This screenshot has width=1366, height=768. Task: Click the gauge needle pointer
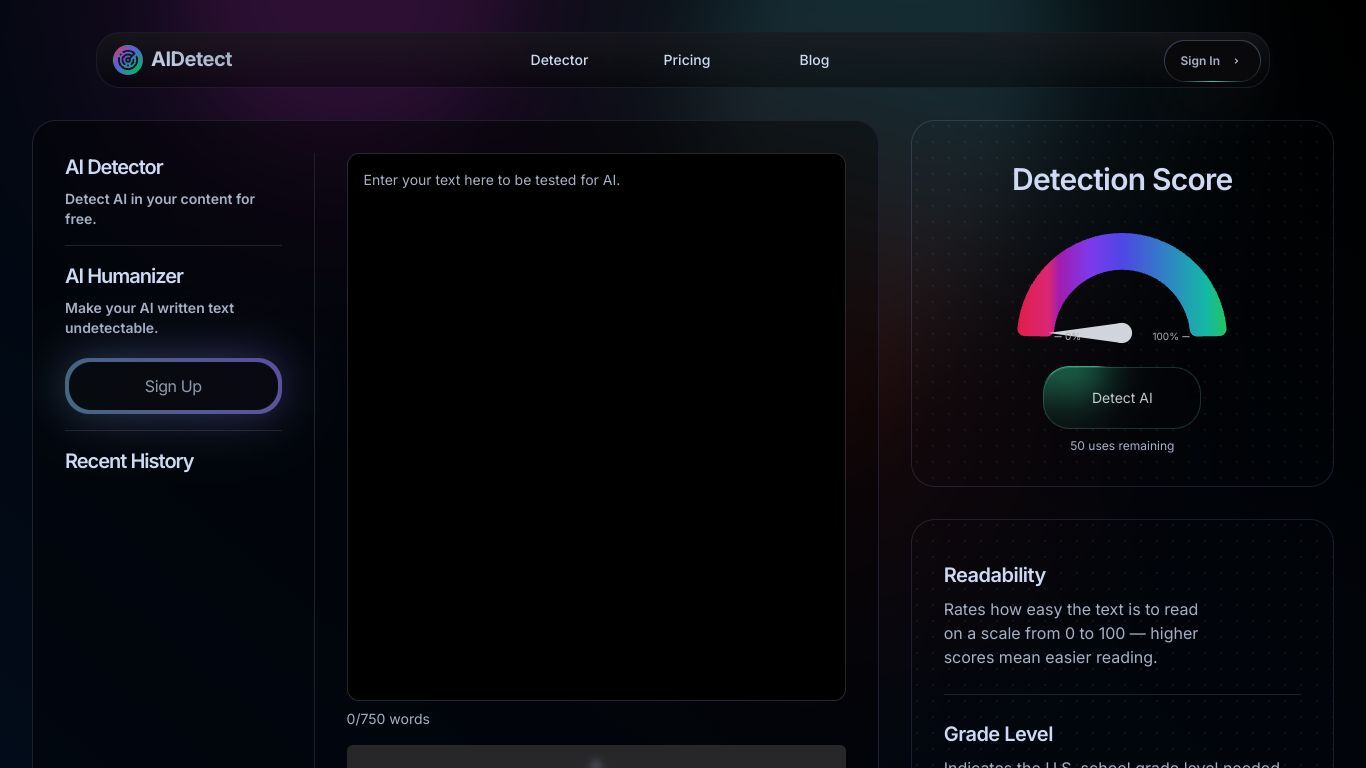click(x=1092, y=333)
